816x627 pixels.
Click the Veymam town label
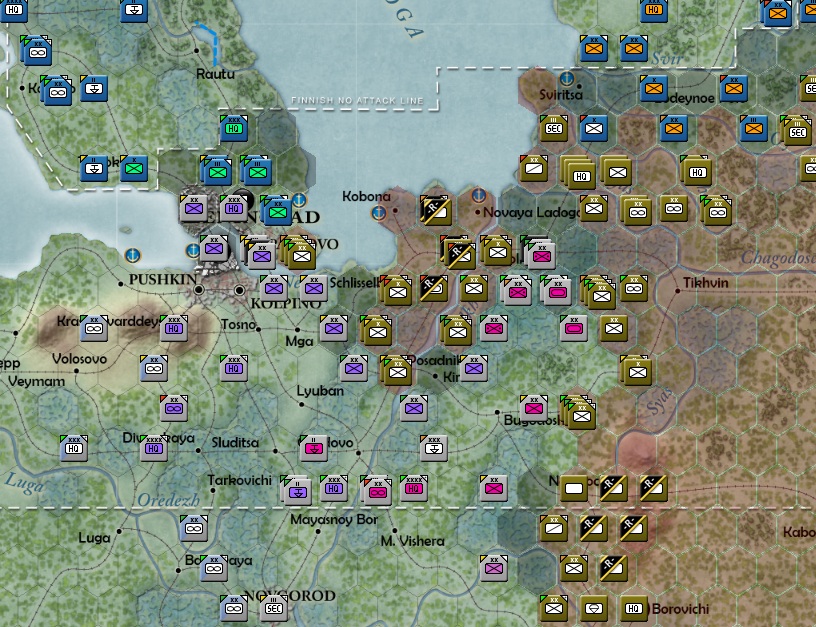pyautogui.click(x=36, y=381)
